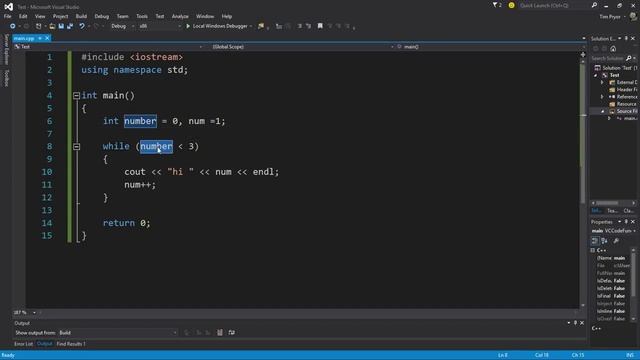Click the Toggle Bookmark toolbar icon
Screen dimensions: 640x360
(x=320, y=26)
